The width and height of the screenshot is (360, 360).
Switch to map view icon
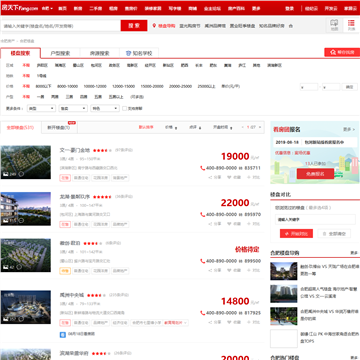point(334,25)
